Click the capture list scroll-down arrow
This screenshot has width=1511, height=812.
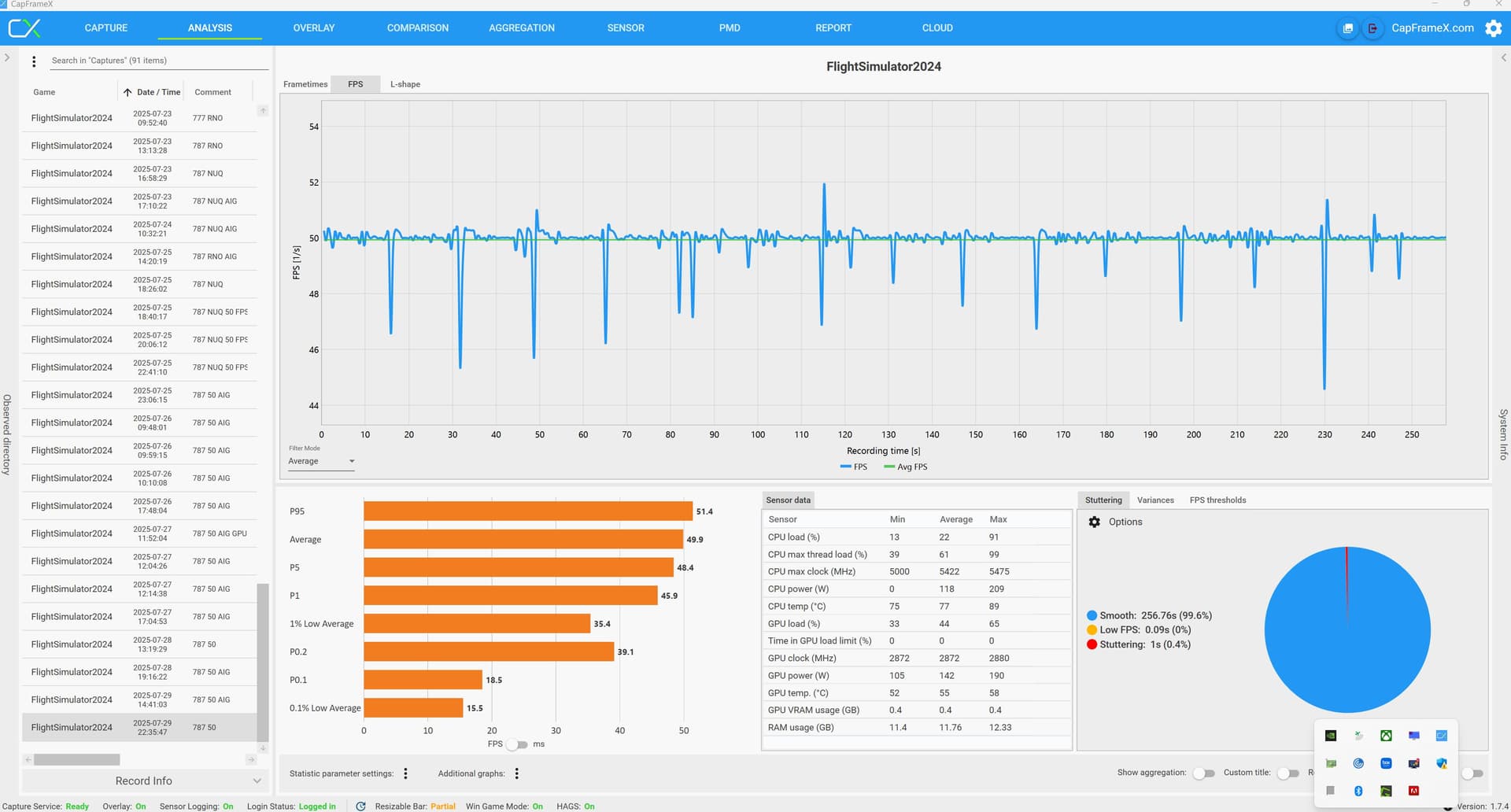point(263,748)
